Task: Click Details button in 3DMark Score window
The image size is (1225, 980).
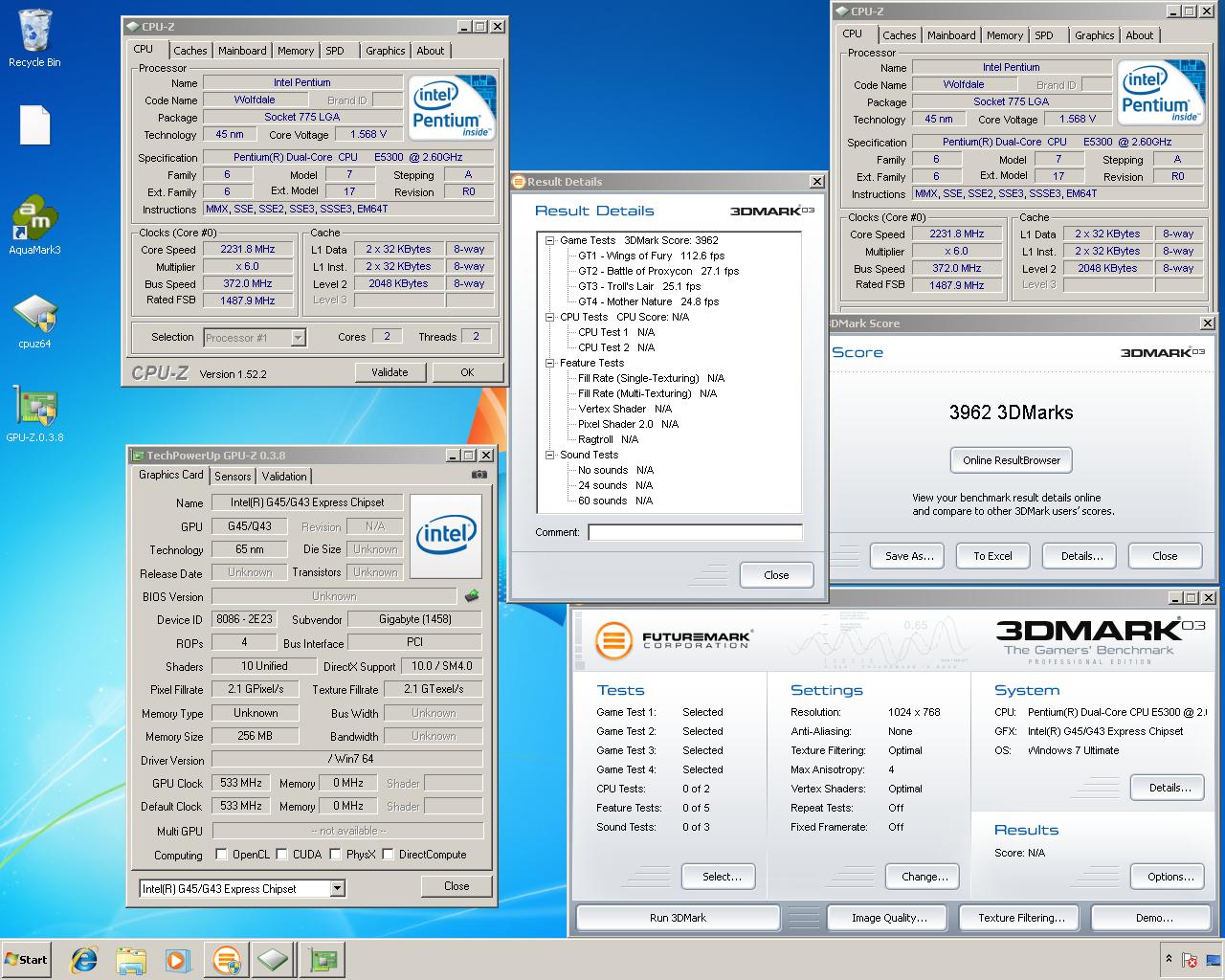Action: (1081, 556)
